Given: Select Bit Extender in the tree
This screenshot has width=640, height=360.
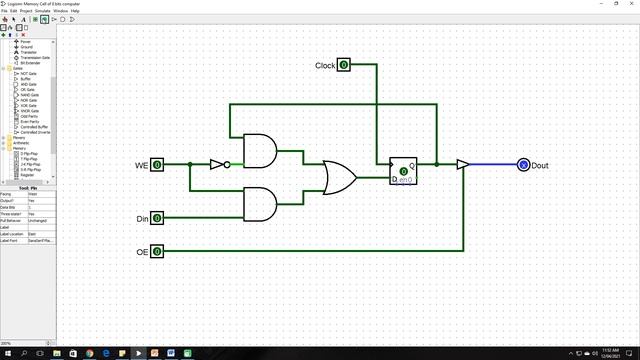Looking at the screenshot, I should coord(30,63).
